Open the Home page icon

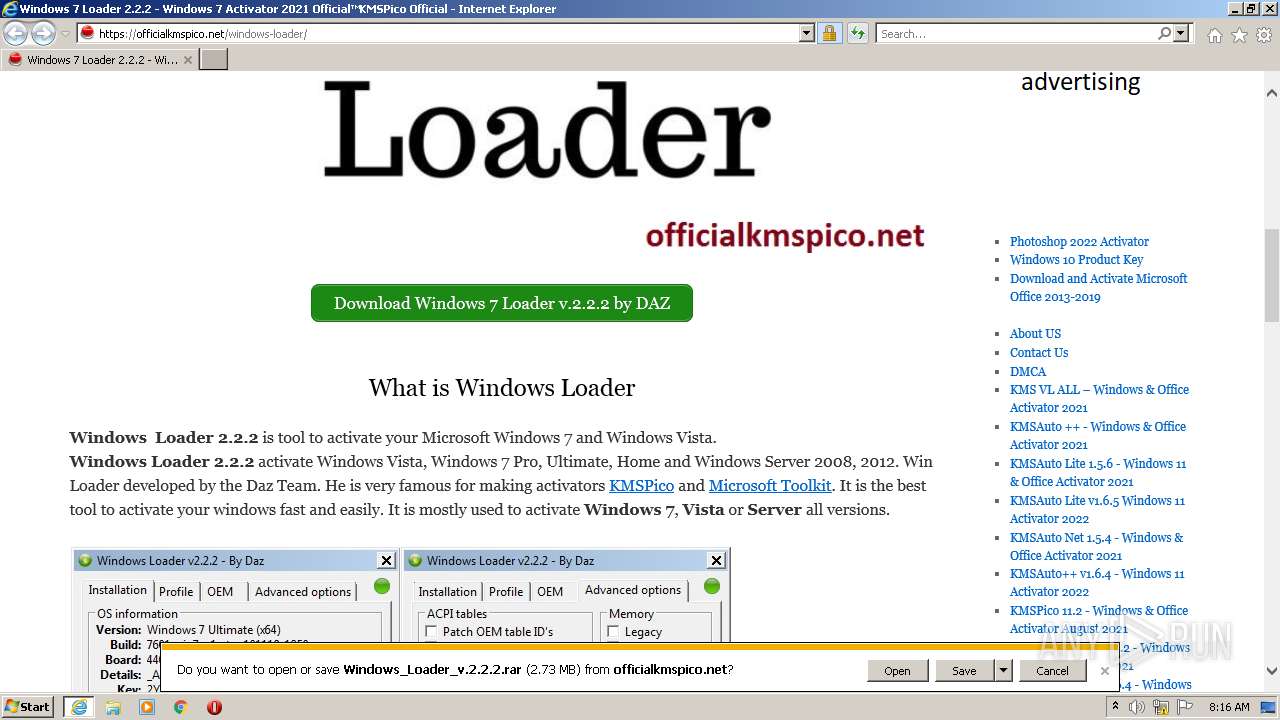pyautogui.click(x=1214, y=35)
